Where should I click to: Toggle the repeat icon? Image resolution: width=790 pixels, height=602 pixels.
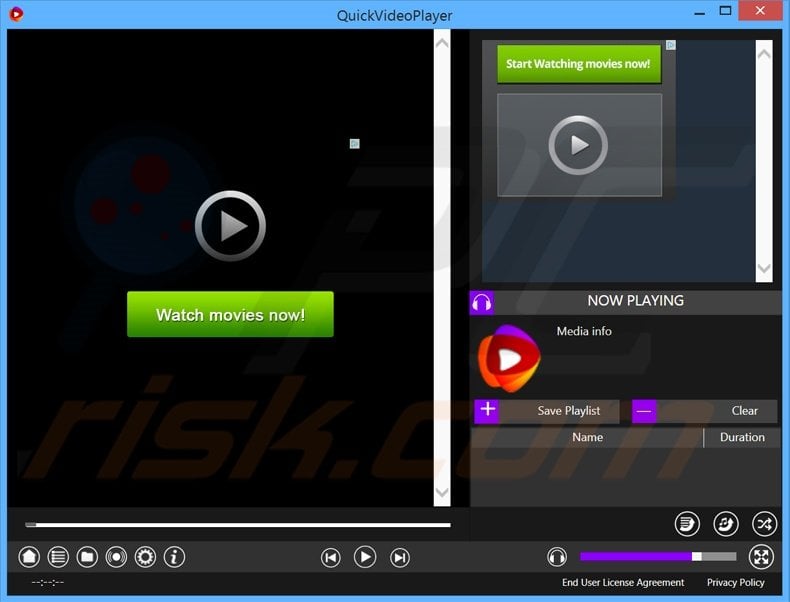click(726, 524)
